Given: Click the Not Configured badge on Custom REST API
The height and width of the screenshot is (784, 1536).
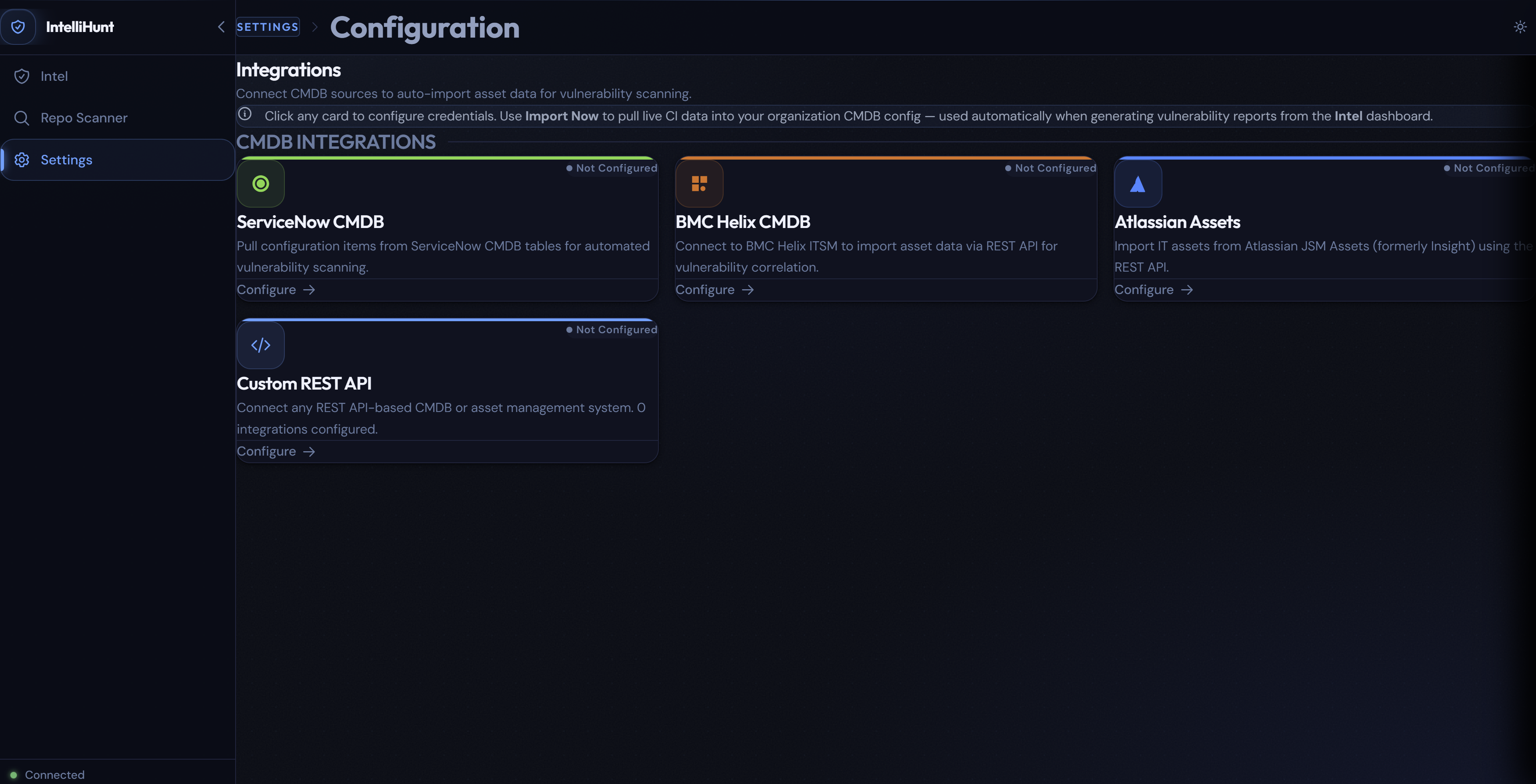Looking at the screenshot, I should 611,329.
